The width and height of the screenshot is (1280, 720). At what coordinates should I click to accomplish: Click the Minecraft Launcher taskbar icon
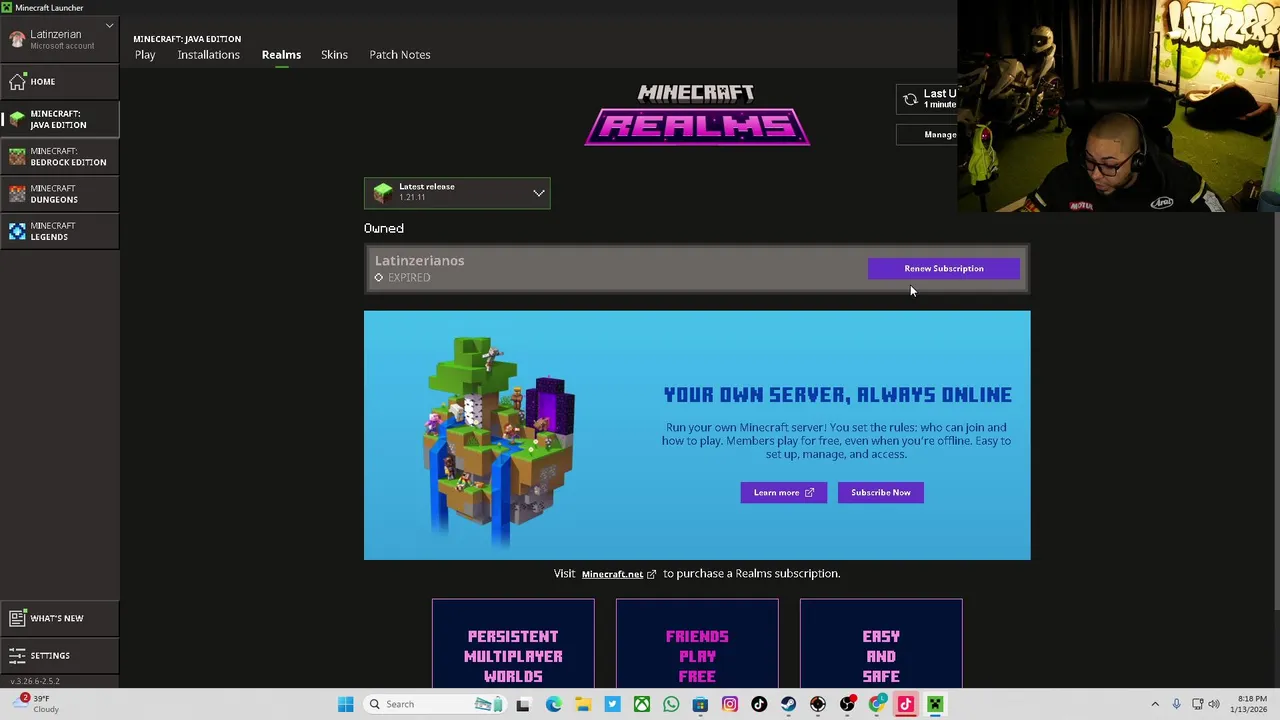pos(935,704)
